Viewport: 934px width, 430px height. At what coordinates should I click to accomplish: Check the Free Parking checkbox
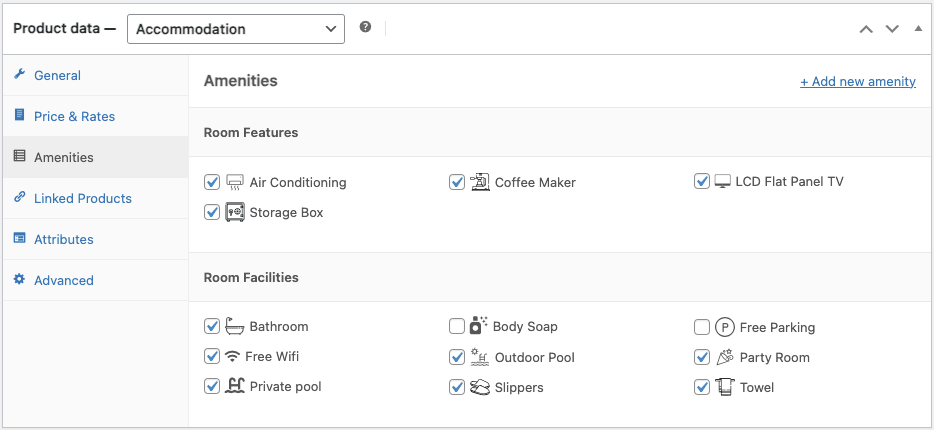pos(702,327)
